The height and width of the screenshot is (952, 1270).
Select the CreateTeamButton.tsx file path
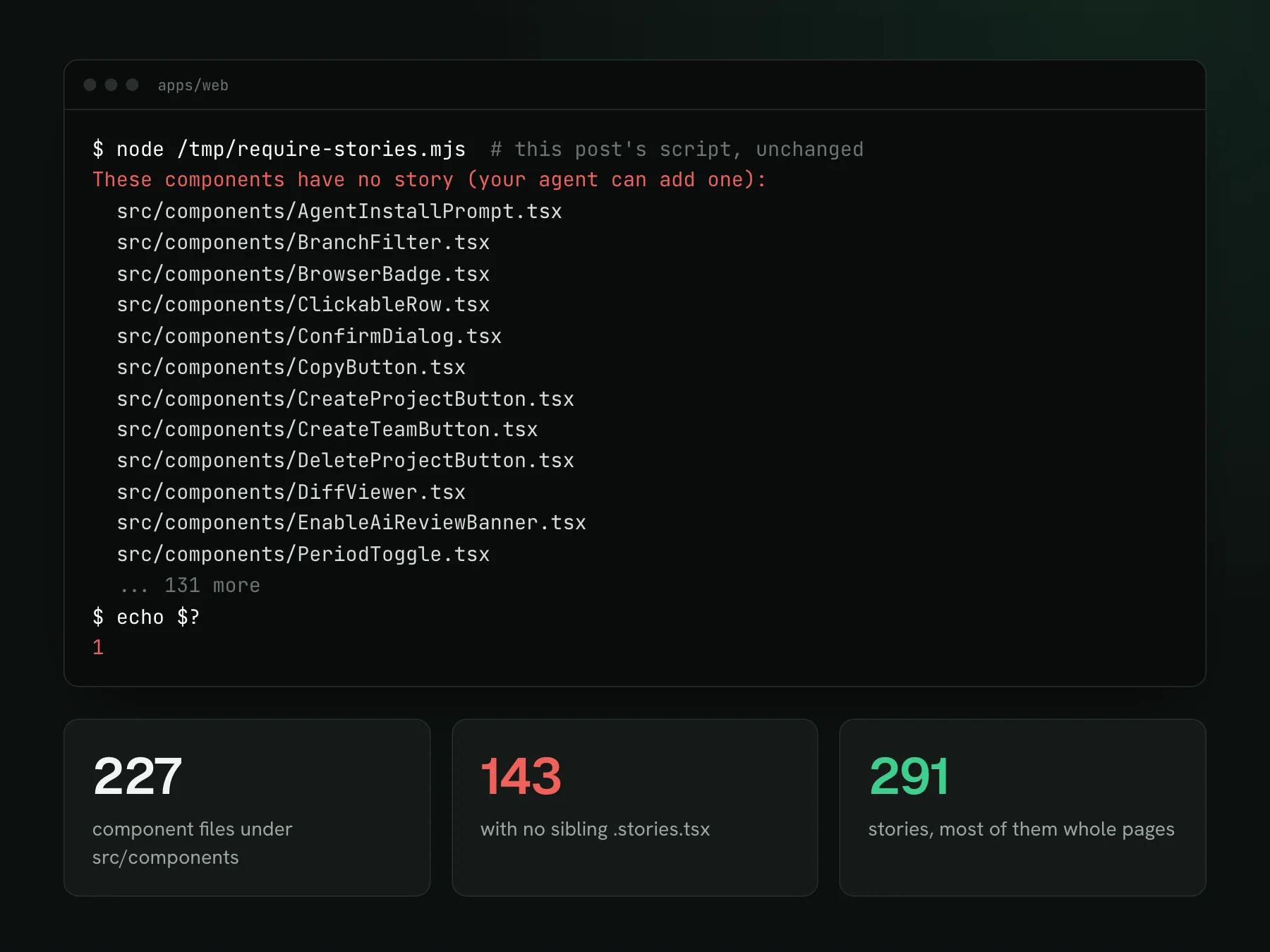(x=327, y=429)
